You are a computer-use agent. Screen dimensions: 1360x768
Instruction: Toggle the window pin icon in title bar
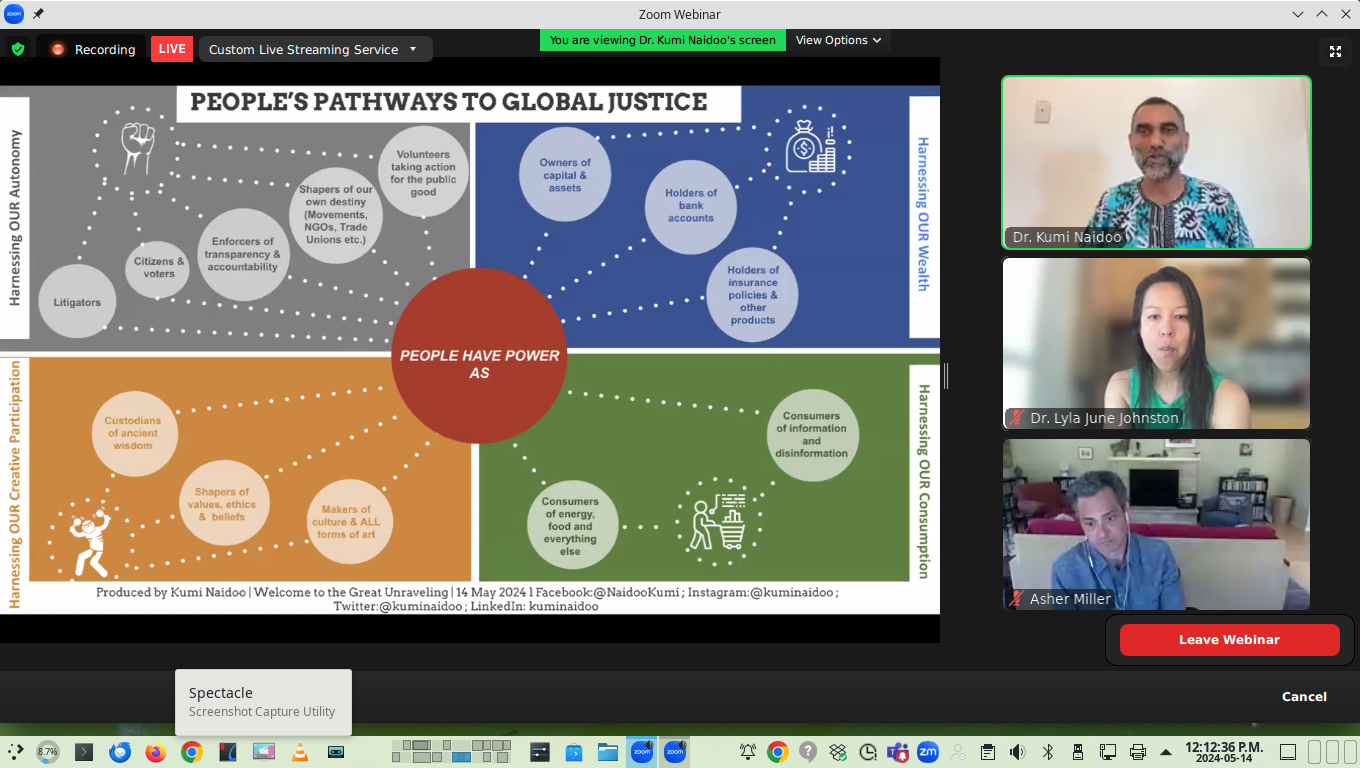pyautogui.click(x=38, y=14)
